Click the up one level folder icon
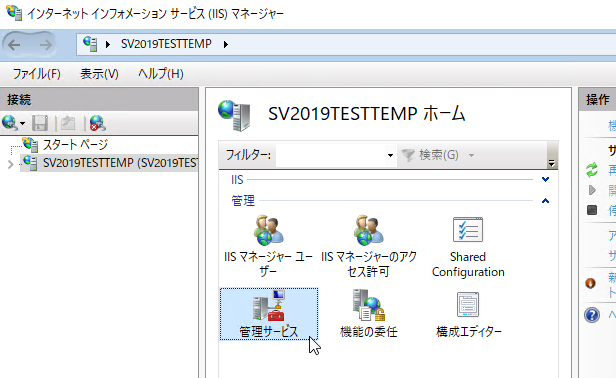 click(68, 123)
